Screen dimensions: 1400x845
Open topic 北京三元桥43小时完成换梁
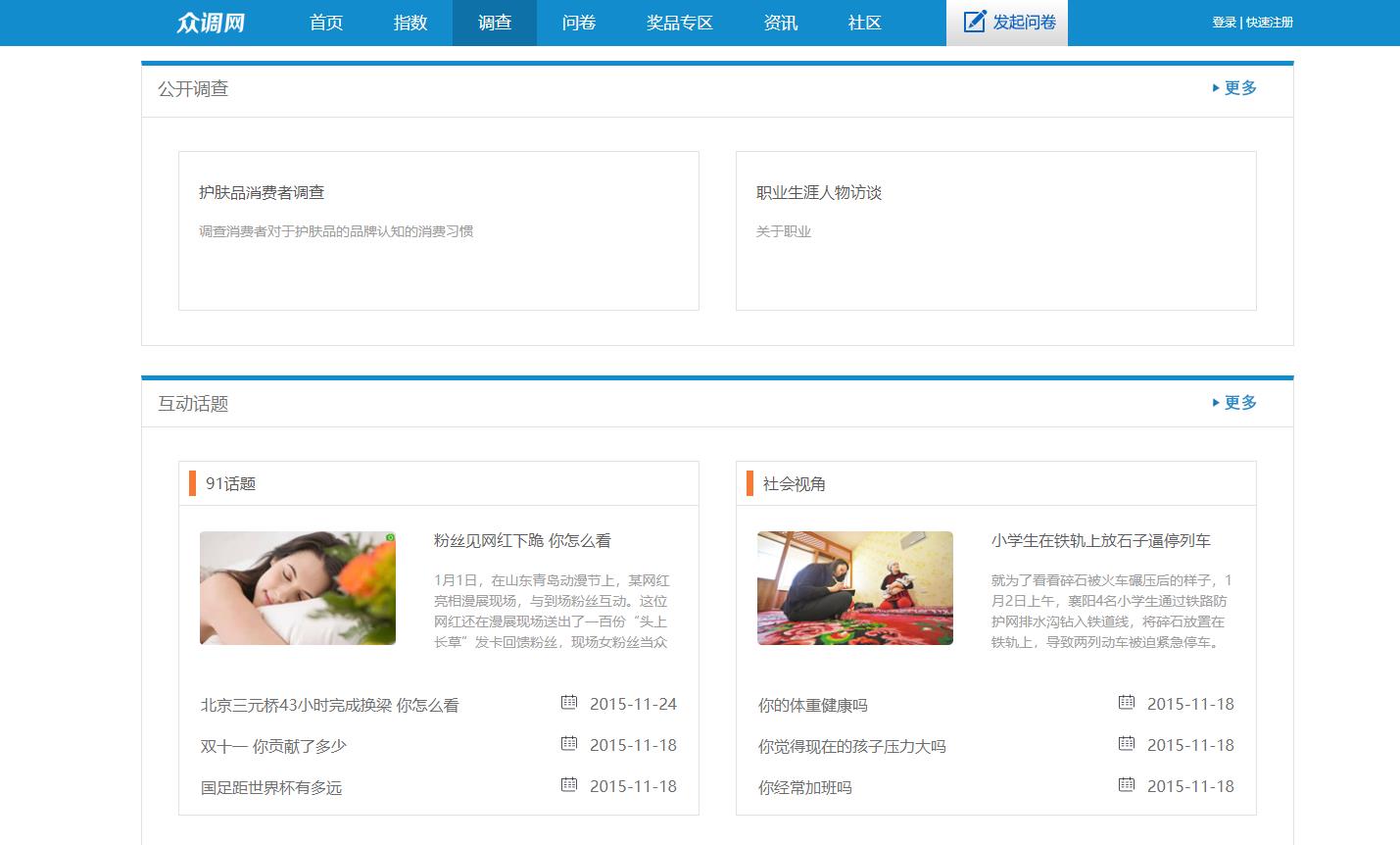[329, 706]
